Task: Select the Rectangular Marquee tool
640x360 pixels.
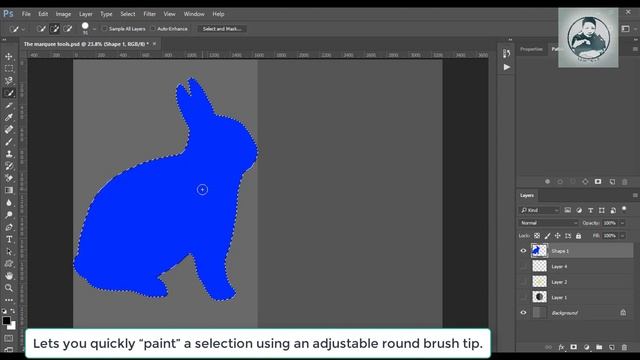Action: click(9, 69)
